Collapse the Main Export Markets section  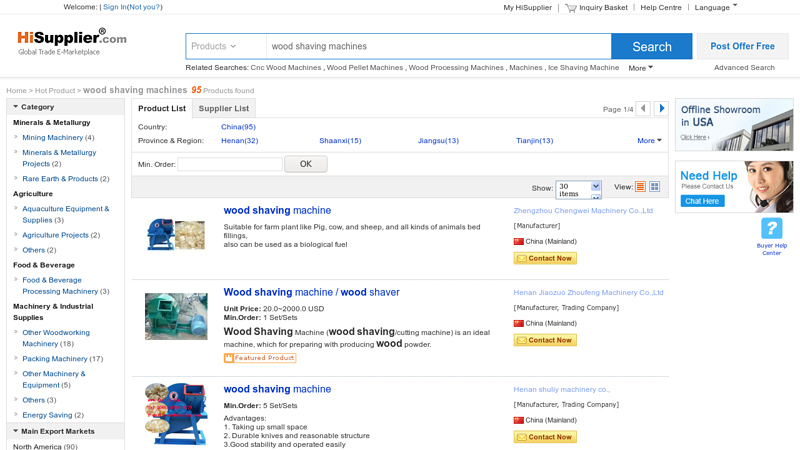65,431
